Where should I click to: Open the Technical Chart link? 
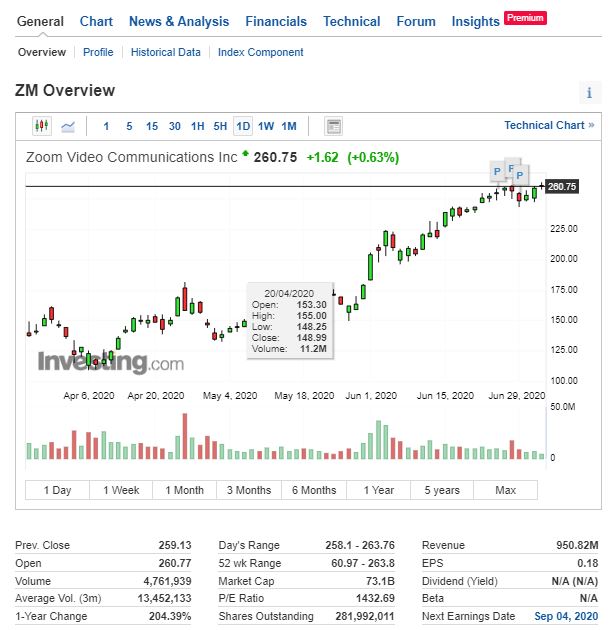pyautogui.click(x=549, y=125)
